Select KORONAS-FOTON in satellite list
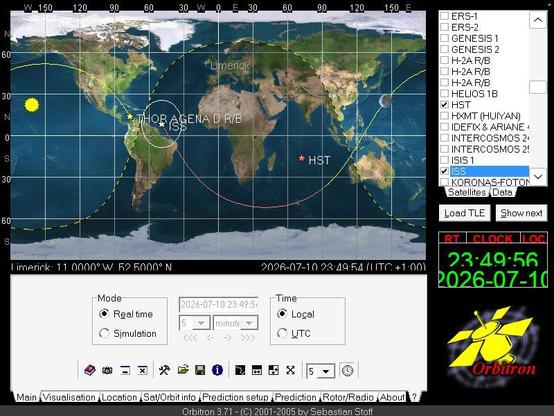This screenshot has width=554, height=416. click(x=490, y=182)
